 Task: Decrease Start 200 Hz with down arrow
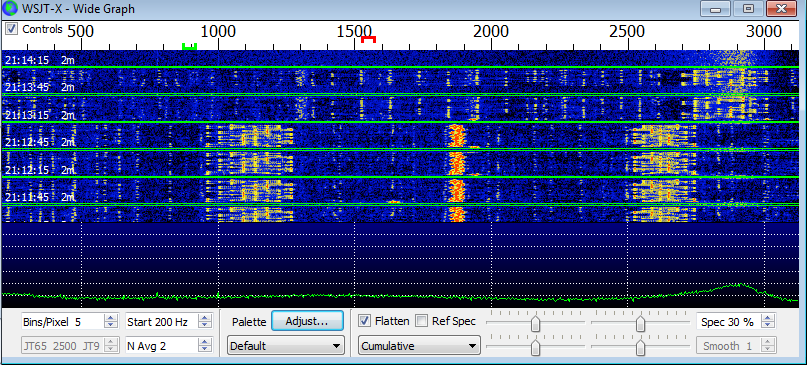coord(205,325)
